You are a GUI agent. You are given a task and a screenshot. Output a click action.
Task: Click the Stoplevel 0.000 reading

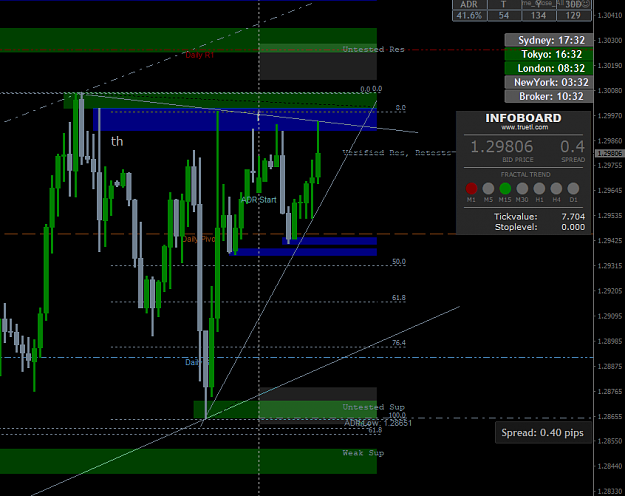539,227
